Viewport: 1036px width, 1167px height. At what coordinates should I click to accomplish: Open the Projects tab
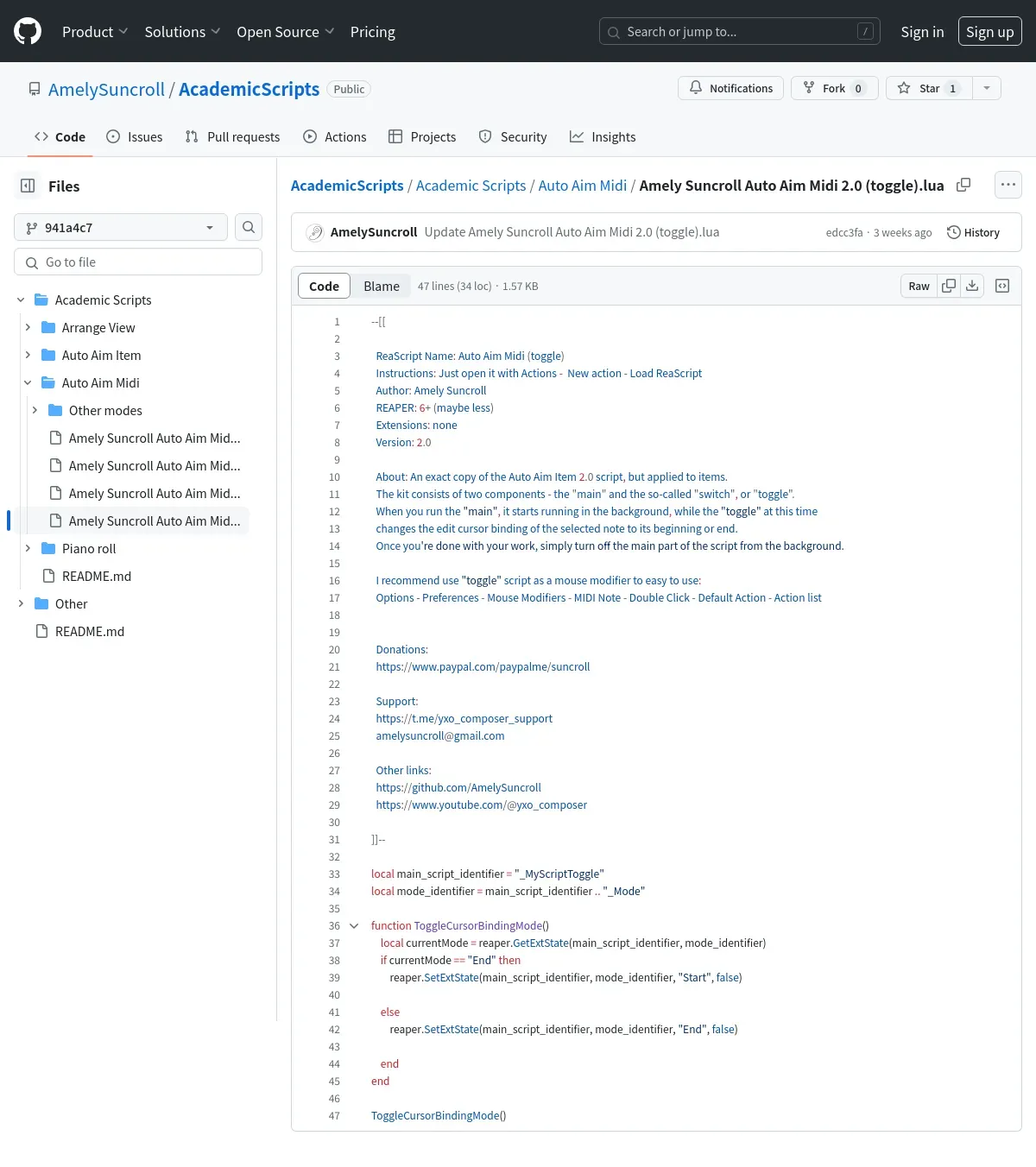point(422,136)
